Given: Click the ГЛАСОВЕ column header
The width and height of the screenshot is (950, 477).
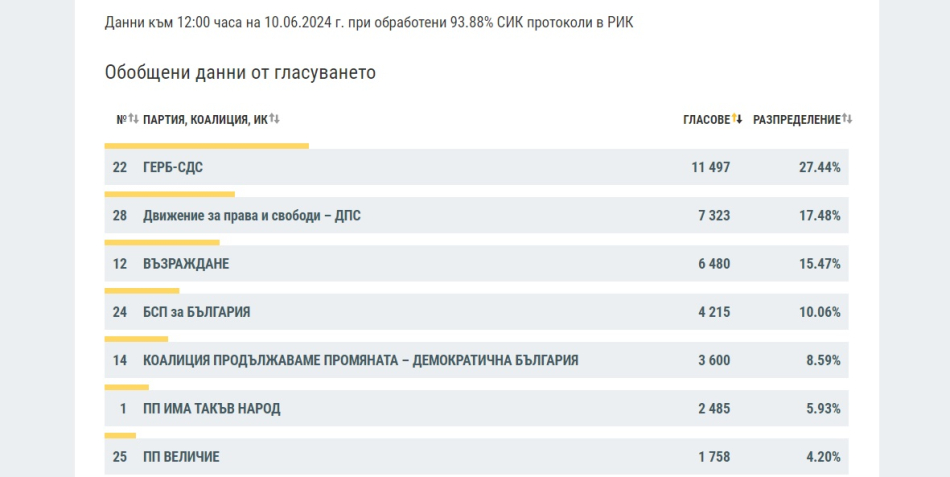Looking at the screenshot, I should 706,120.
